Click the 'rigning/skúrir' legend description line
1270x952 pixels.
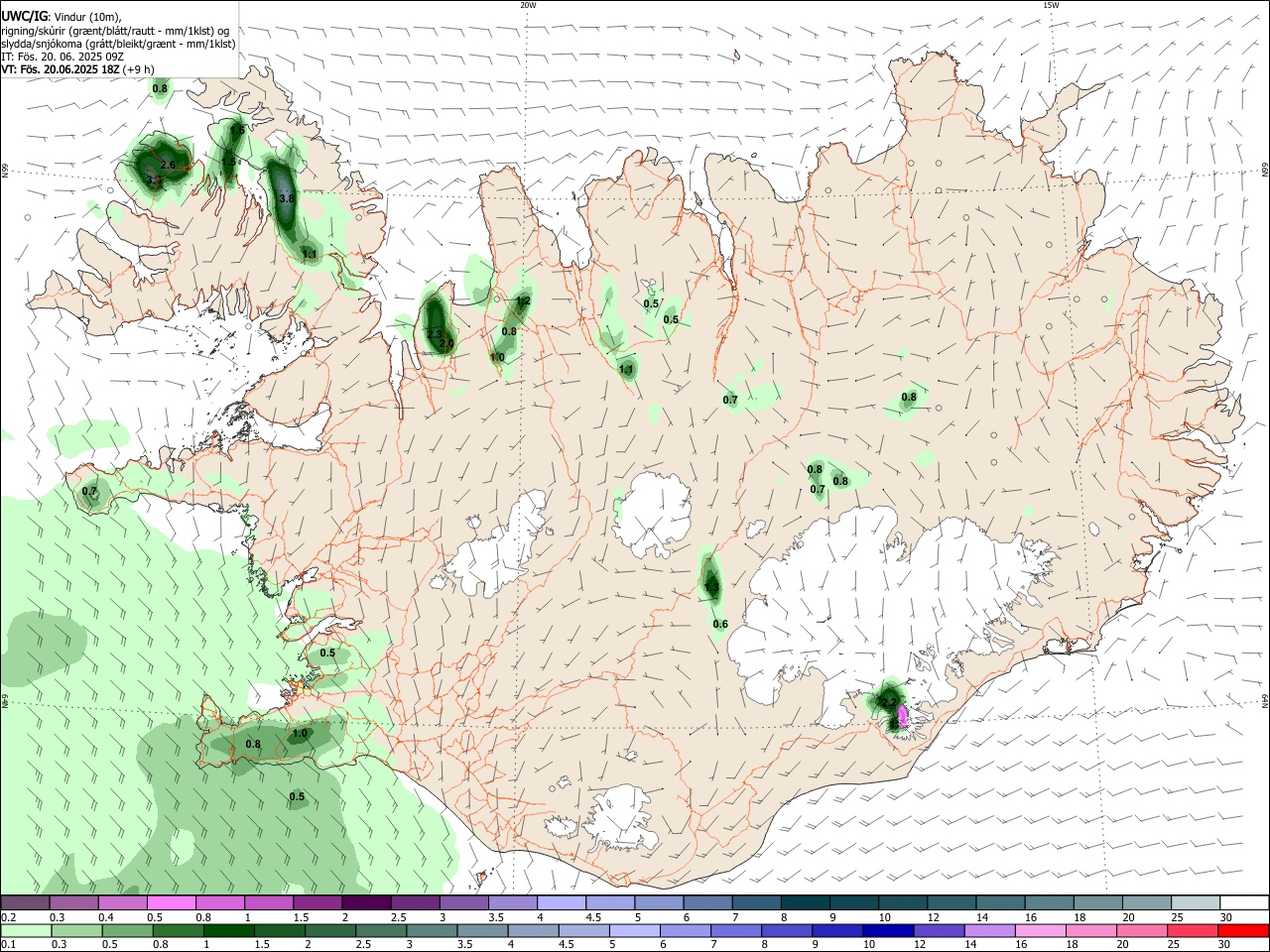[x=114, y=31]
